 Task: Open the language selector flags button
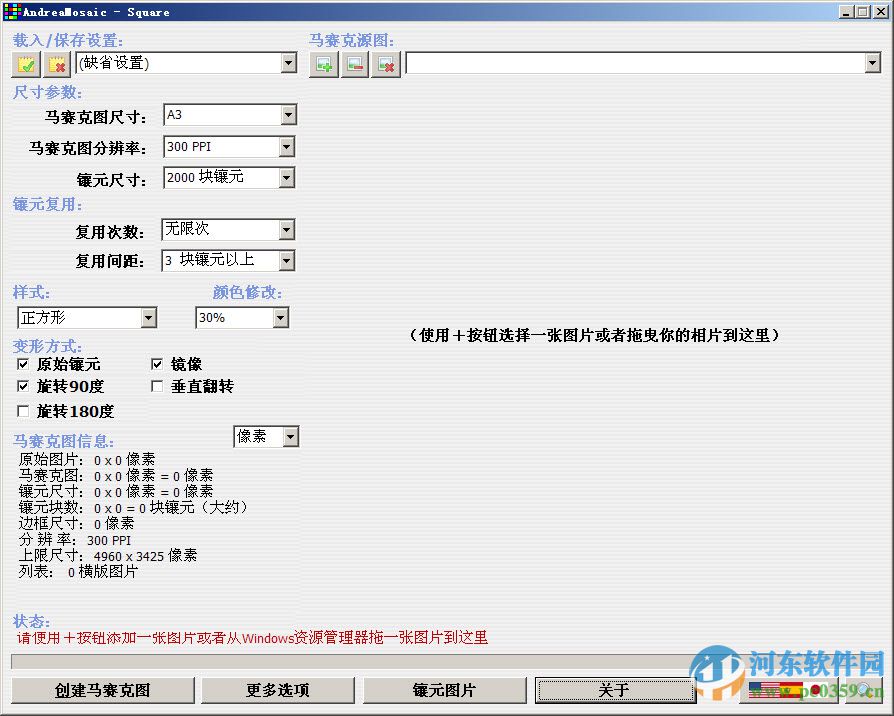click(x=790, y=690)
